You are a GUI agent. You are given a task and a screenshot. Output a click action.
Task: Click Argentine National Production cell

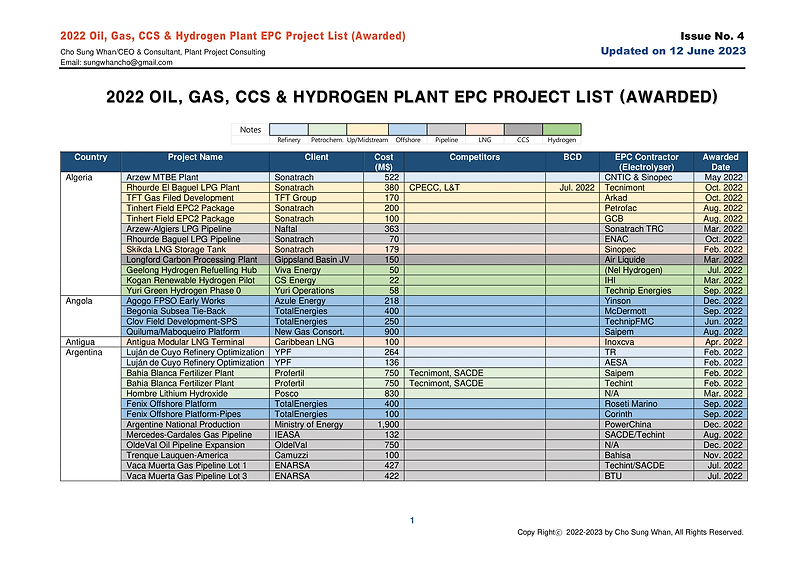[x=195, y=424]
